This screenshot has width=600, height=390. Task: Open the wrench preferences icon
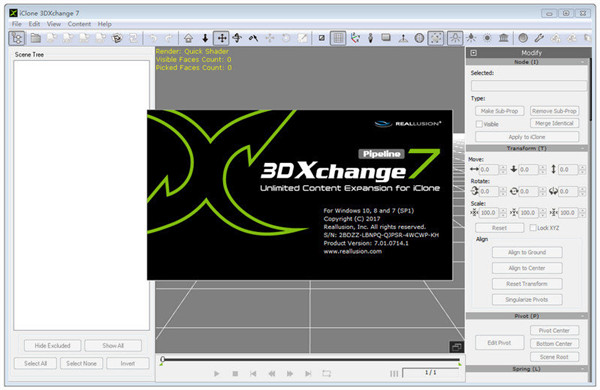point(539,38)
